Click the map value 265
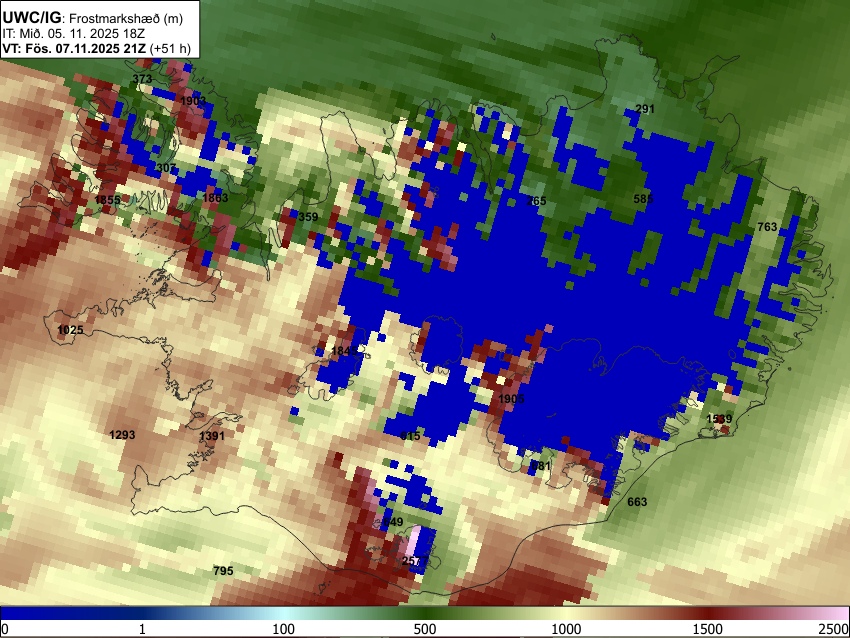Screen dimensions: 850x638 click(x=536, y=201)
